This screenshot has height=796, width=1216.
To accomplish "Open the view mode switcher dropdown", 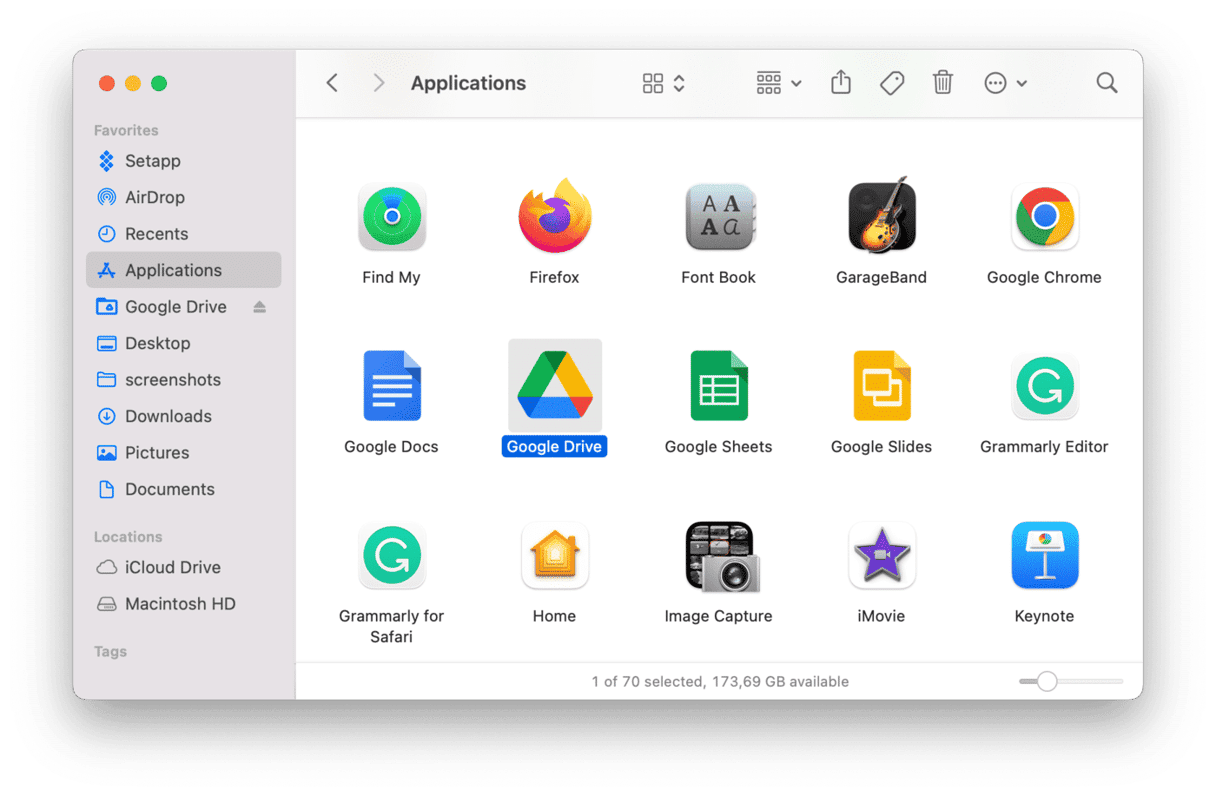I will [663, 83].
